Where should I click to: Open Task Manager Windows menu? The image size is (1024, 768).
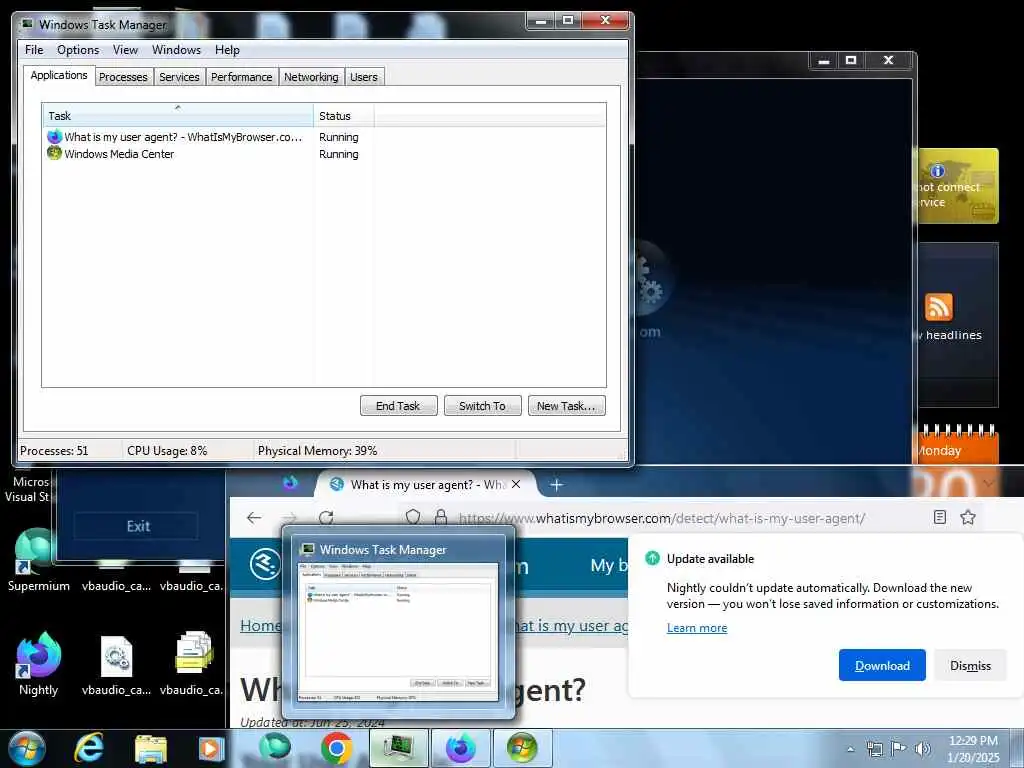point(176,50)
